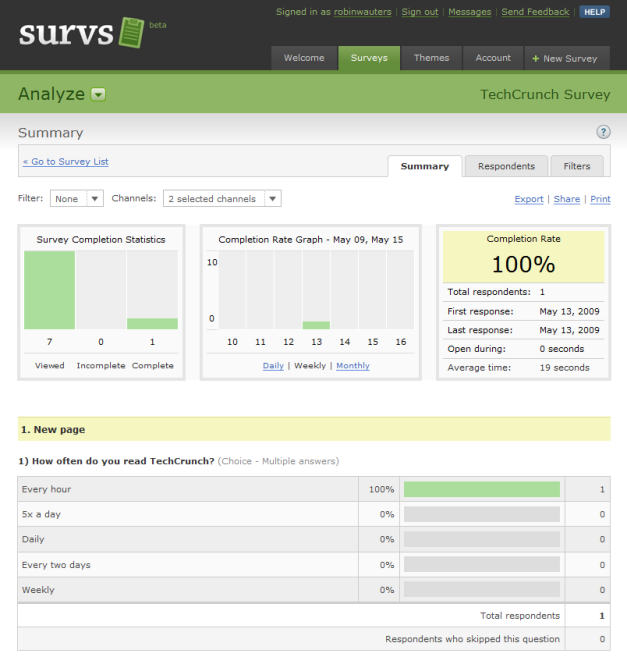Click the Go to Survey List link

[x=66, y=162]
